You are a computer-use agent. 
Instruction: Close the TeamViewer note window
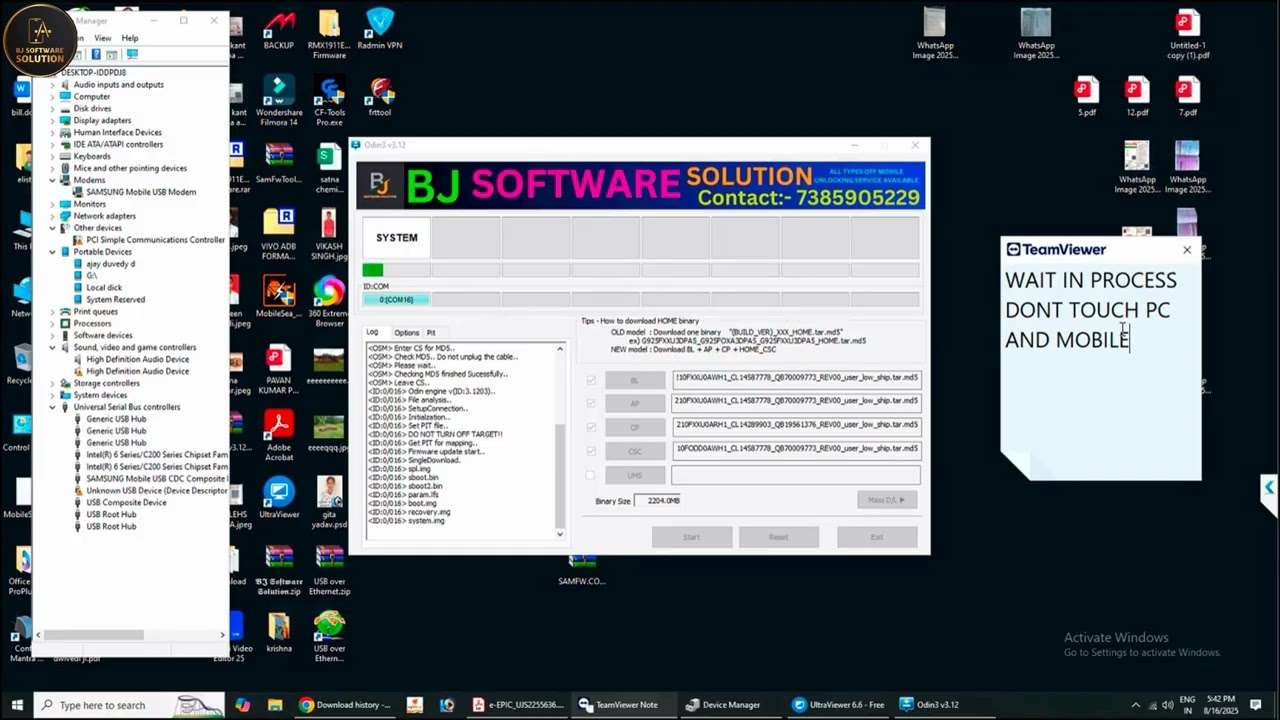(1187, 250)
